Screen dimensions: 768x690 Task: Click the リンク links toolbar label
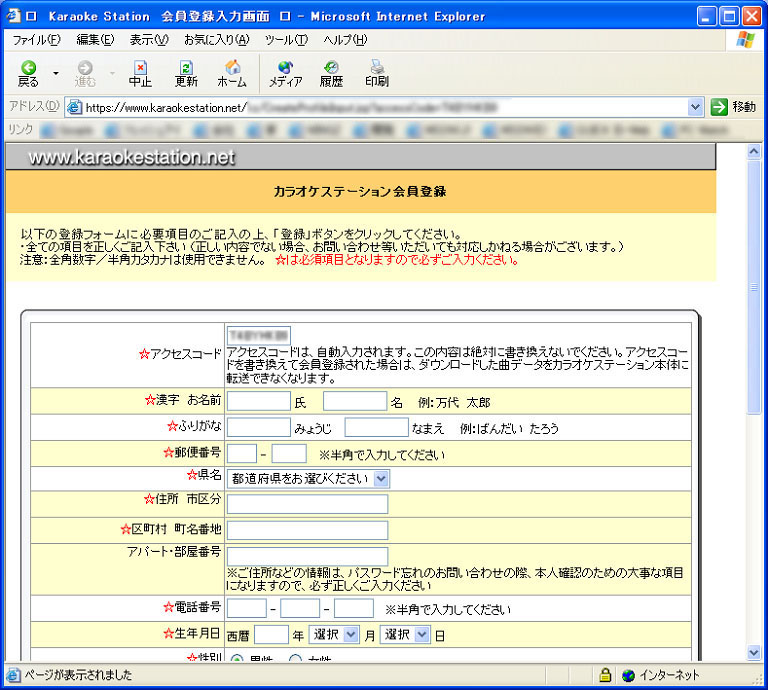(x=21, y=129)
